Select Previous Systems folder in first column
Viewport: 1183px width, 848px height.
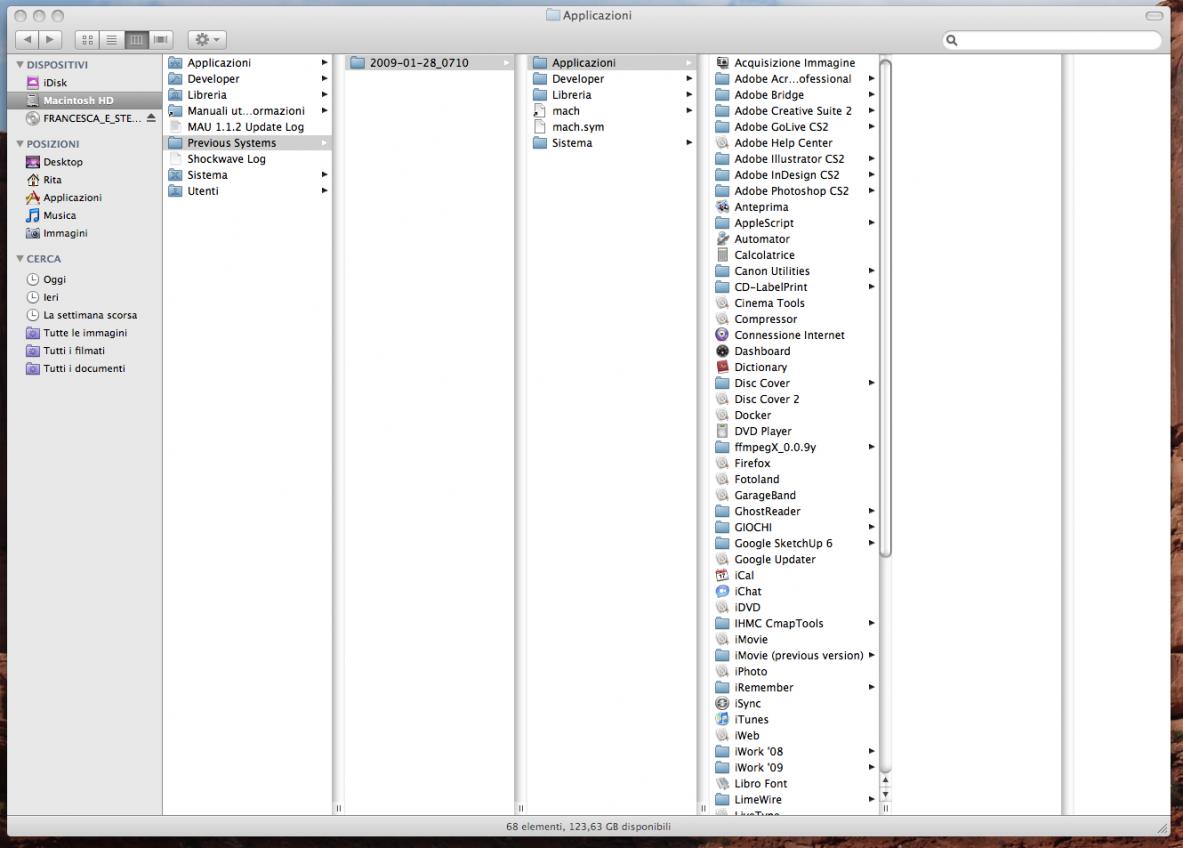pos(247,143)
